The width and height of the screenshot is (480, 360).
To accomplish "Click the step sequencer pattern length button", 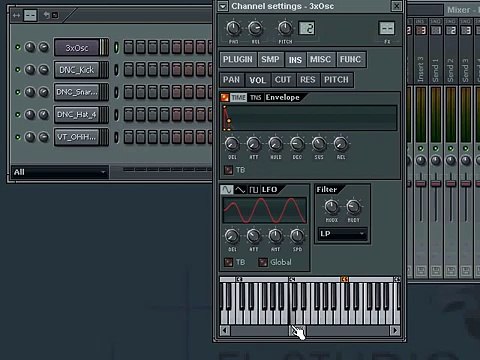I will 30,15.
